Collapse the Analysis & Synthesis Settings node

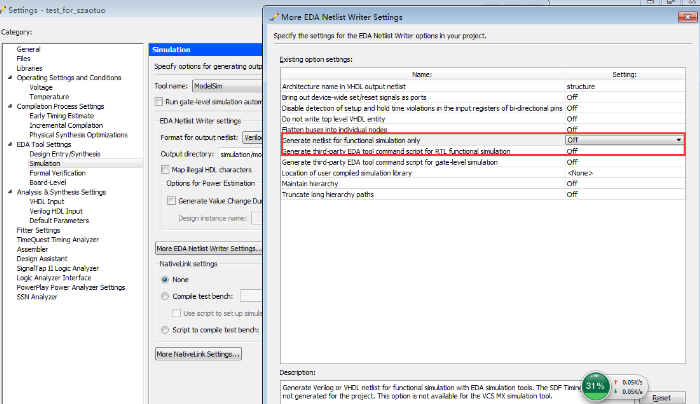pyautogui.click(x=10, y=192)
